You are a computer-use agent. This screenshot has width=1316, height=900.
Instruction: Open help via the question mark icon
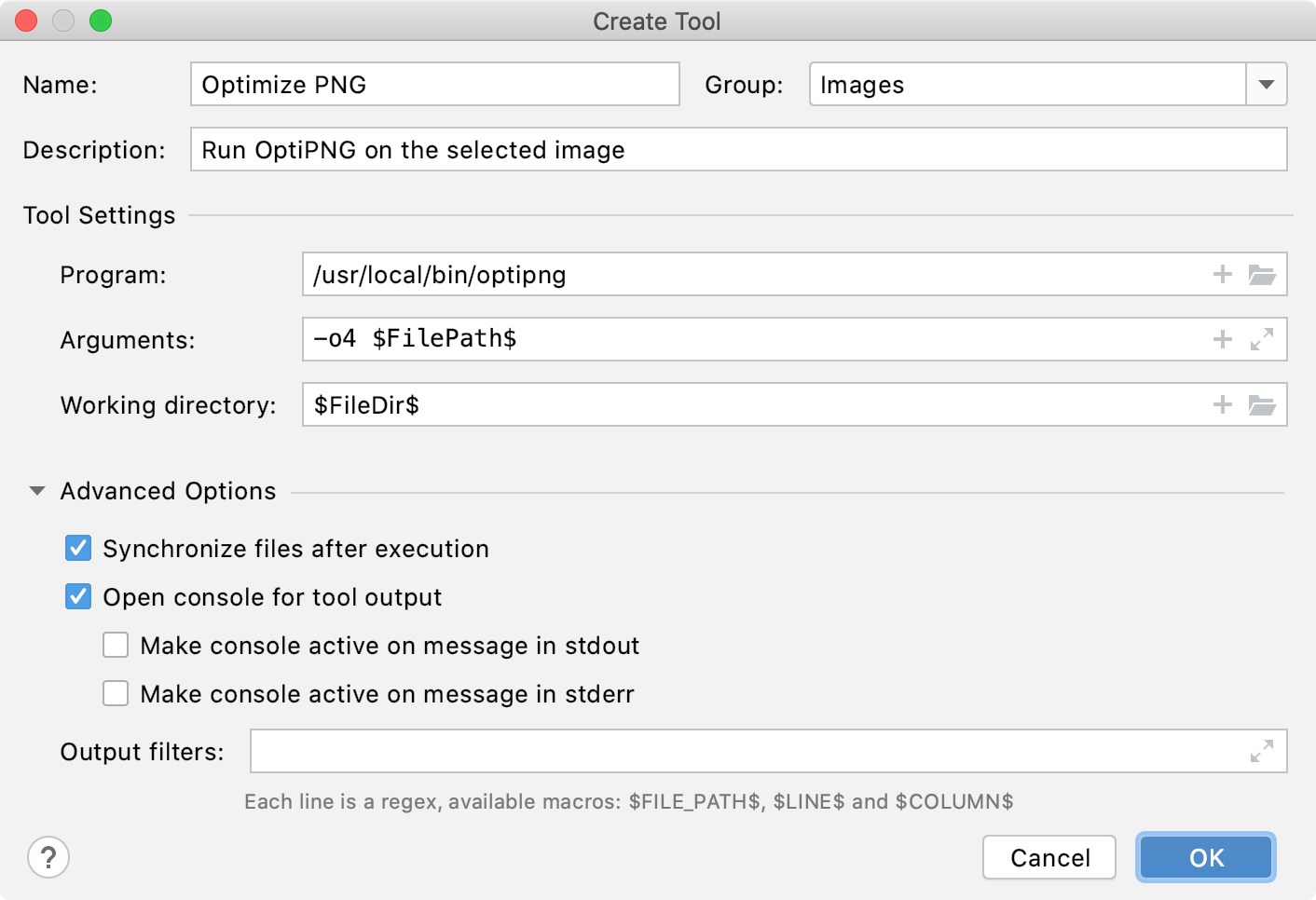(x=48, y=857)
